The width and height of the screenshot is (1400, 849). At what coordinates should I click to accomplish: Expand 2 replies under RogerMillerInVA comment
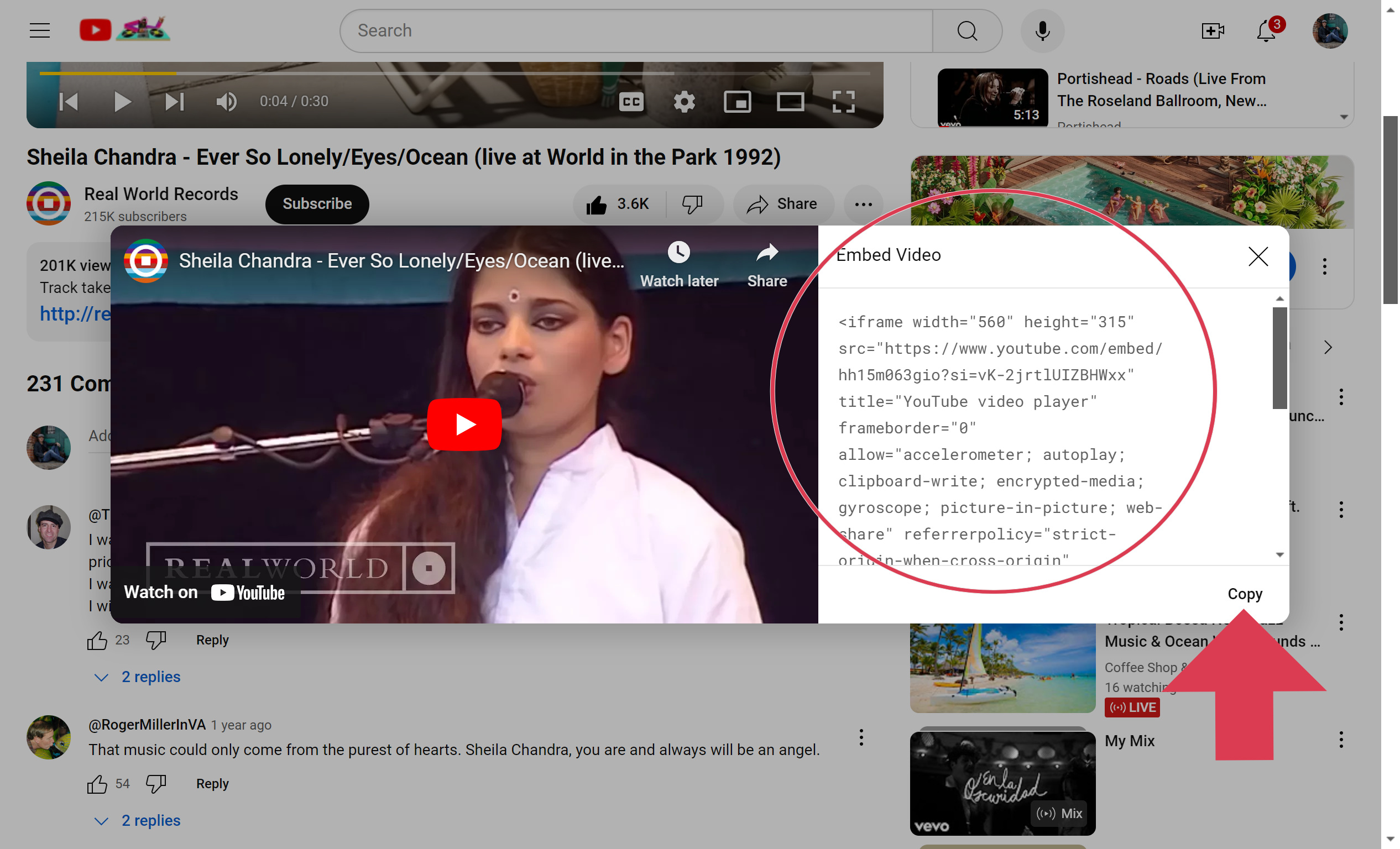pos(137,821)
